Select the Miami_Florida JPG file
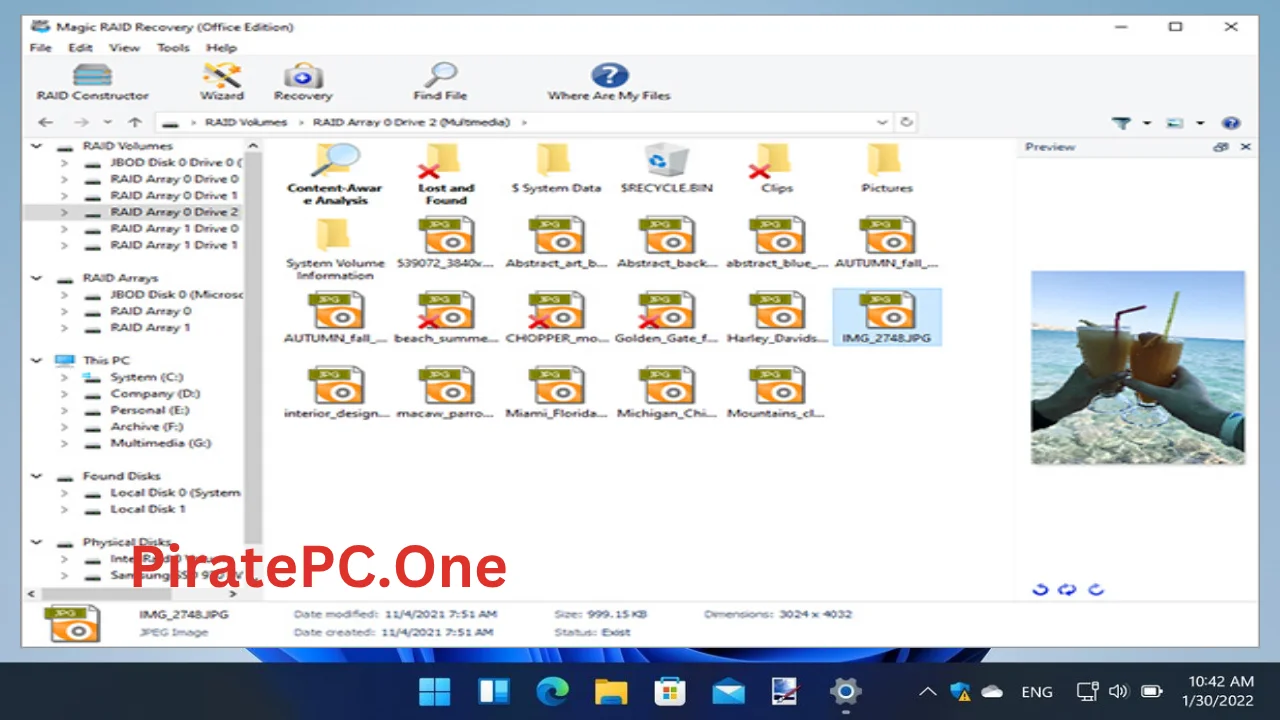Image resolution: width=1280 pixels, height=720 pixels. pyautogui.click(x=556, y=393)
